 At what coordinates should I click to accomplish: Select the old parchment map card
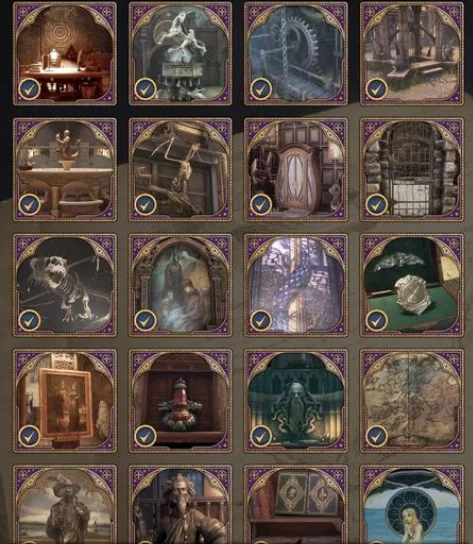click(412, 401)
